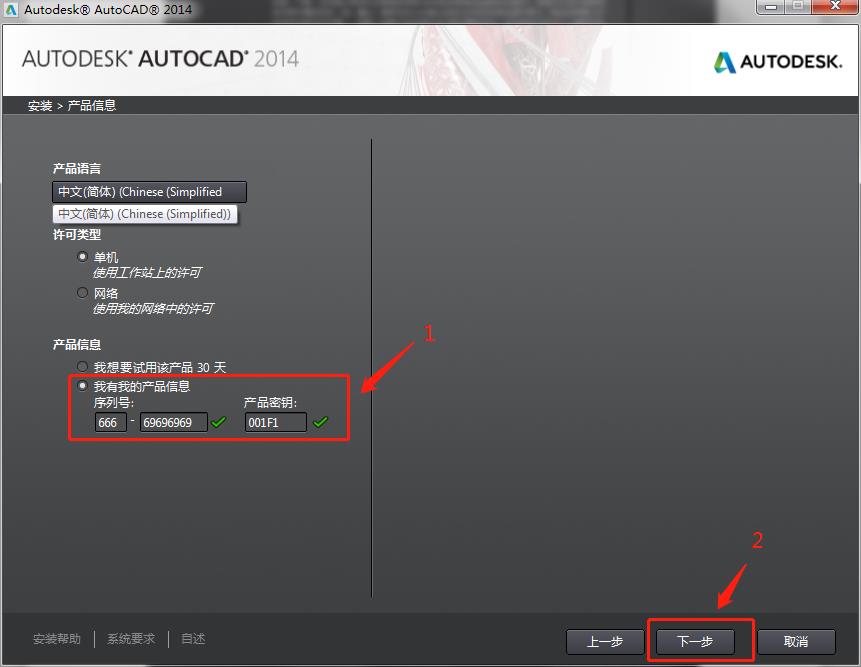The width and height of the screenshot is (861, 667).
Task: Click the serial number field 69696969
Action: [x=174, y=422]
